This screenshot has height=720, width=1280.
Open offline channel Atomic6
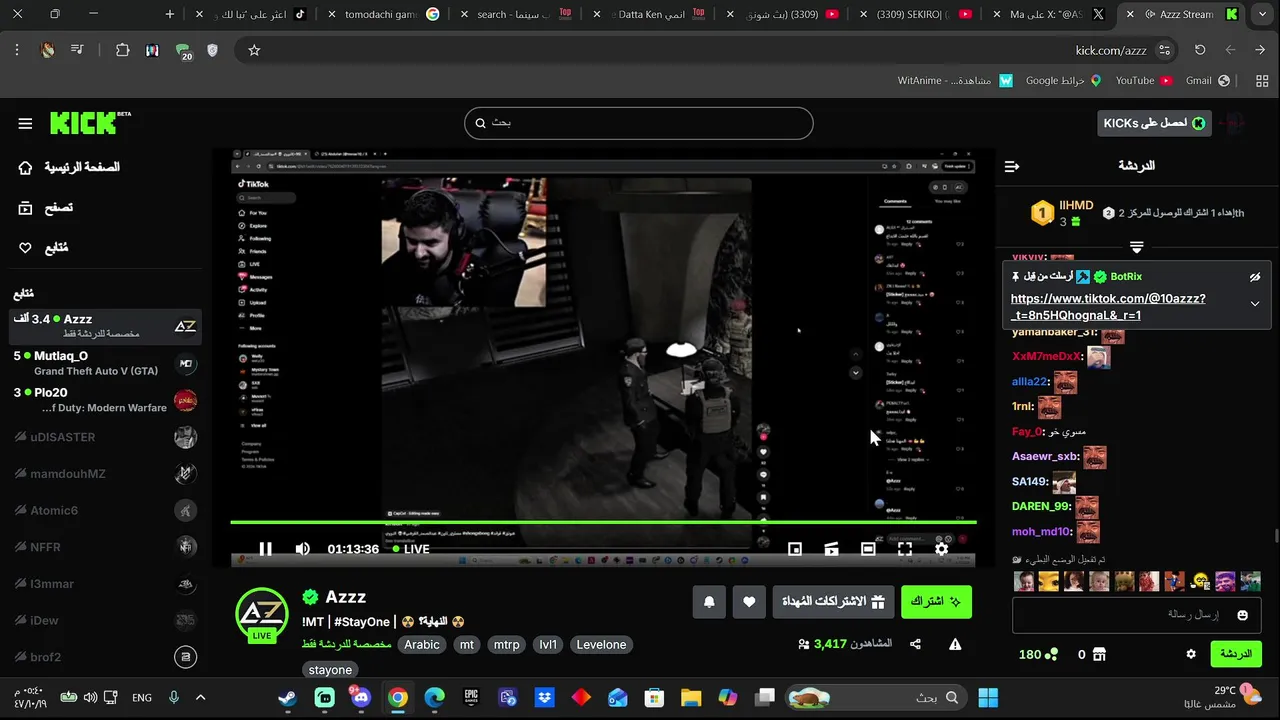coord(104,510)
